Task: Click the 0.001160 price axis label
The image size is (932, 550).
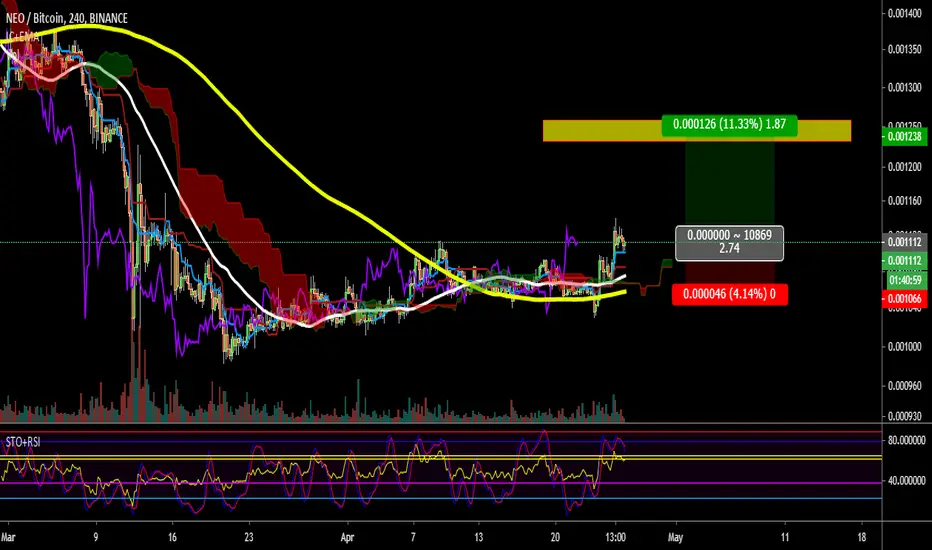Action: point(905,201)
